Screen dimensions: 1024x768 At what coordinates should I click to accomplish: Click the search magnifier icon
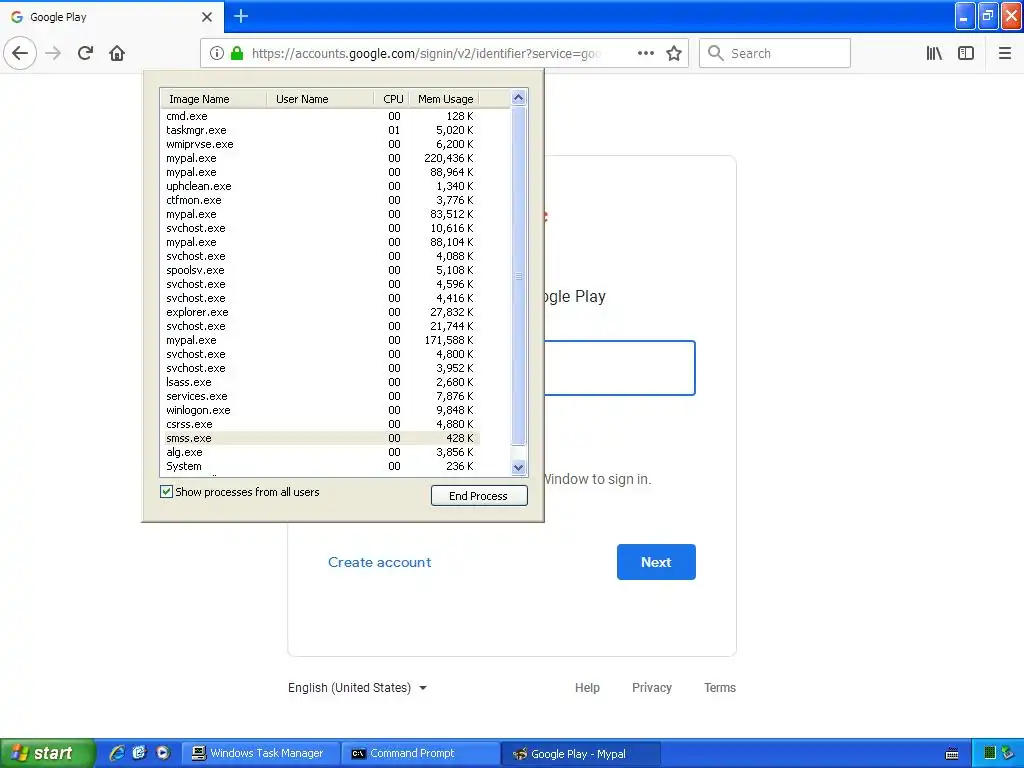tap(716, 54)
